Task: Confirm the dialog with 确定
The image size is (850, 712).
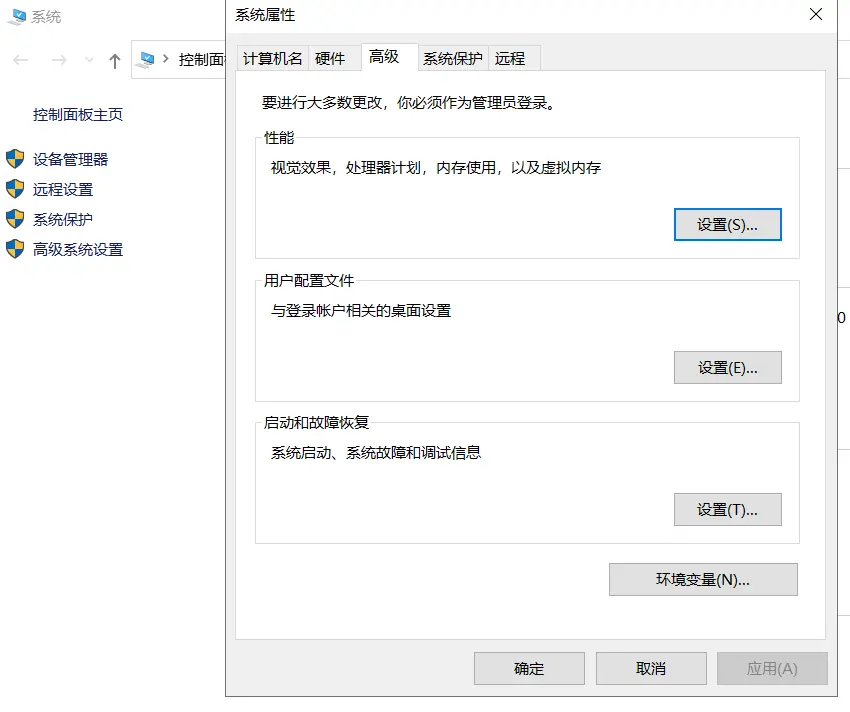Action: [529, 669]
